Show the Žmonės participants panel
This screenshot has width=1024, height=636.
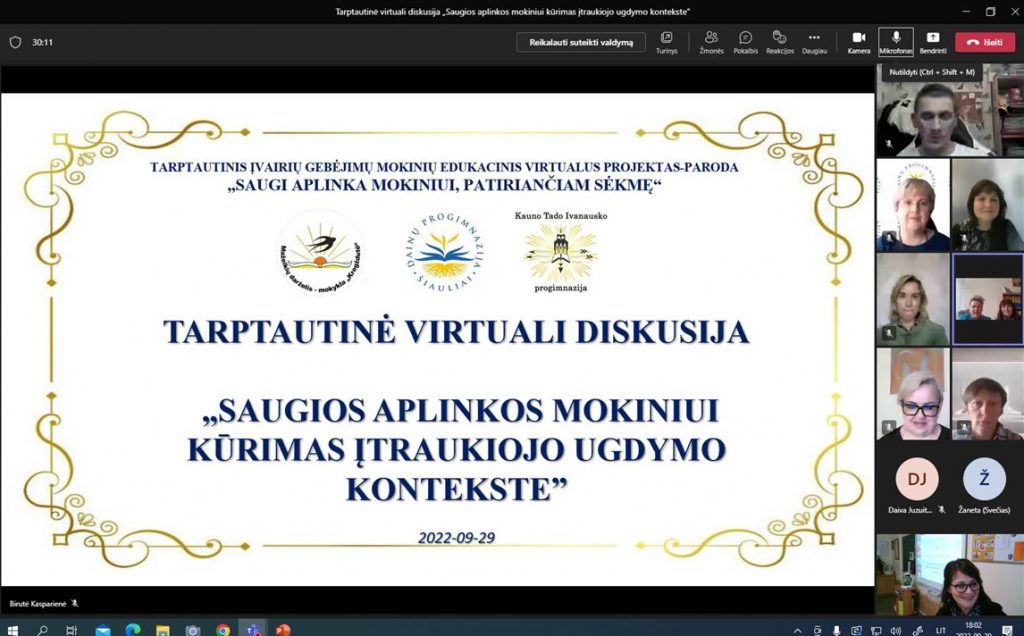[711, 42]
